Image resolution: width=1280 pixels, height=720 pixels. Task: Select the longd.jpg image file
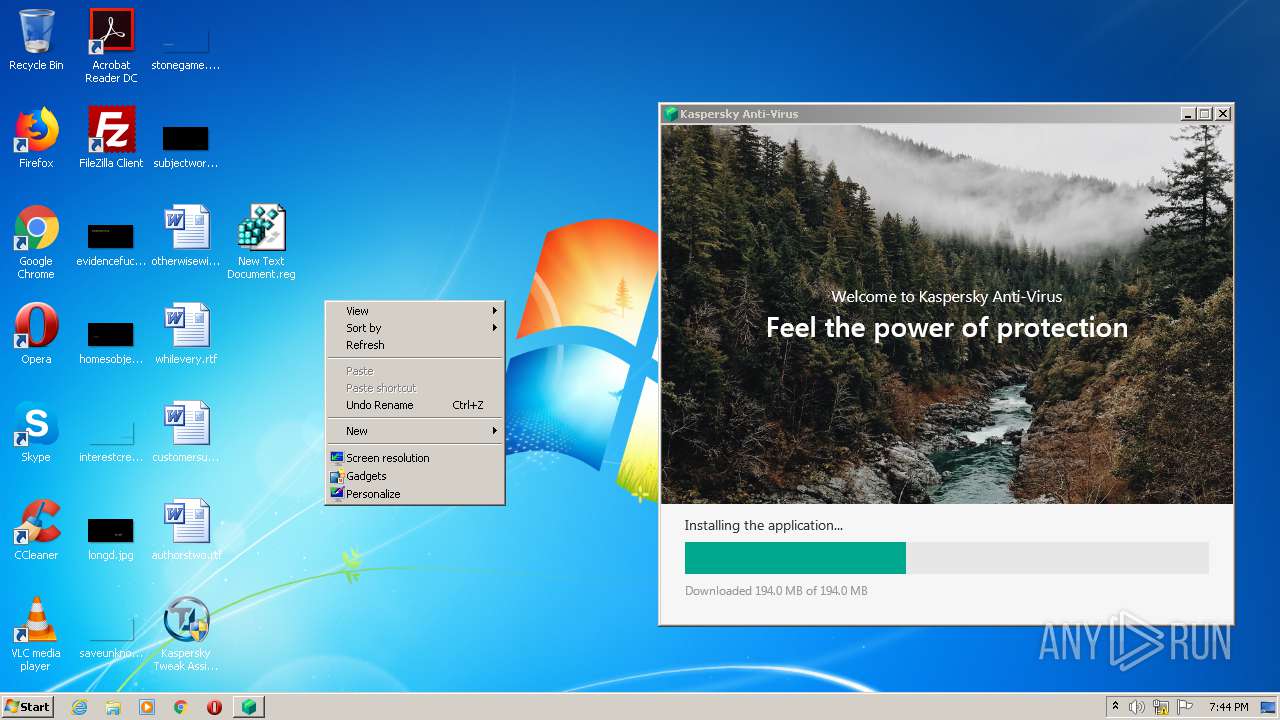point(111,539)
